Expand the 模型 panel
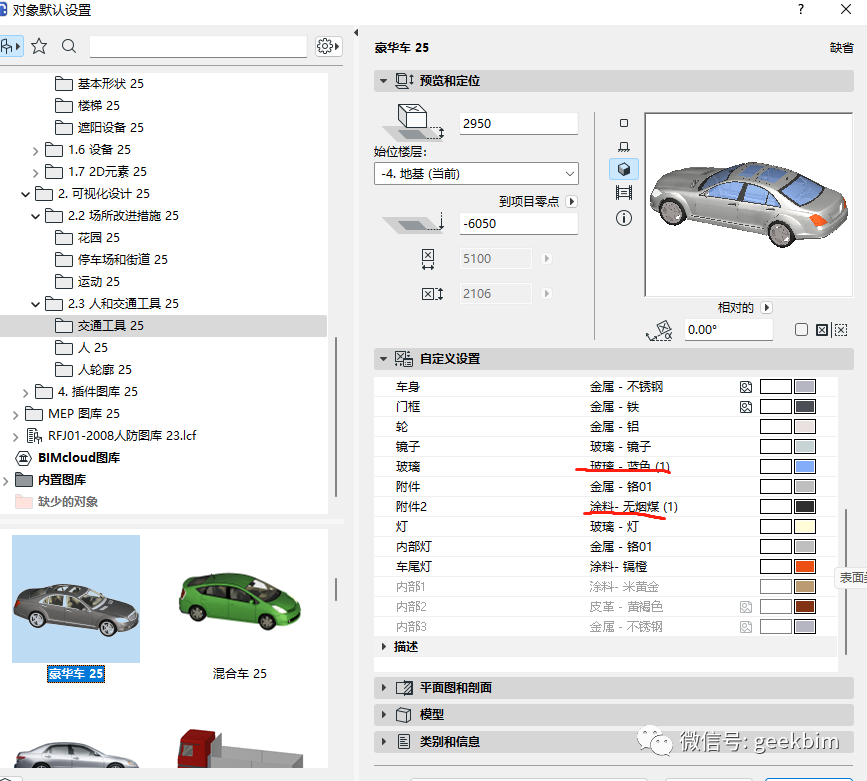The height and width of the screenshot is (781, 867). coord(384,715)
